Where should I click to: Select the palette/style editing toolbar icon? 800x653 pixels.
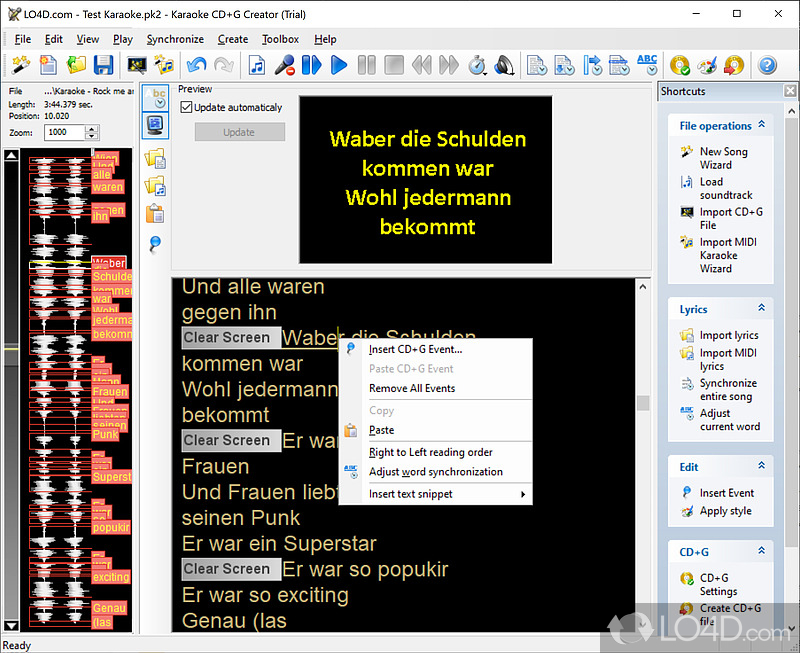point(706,65)
